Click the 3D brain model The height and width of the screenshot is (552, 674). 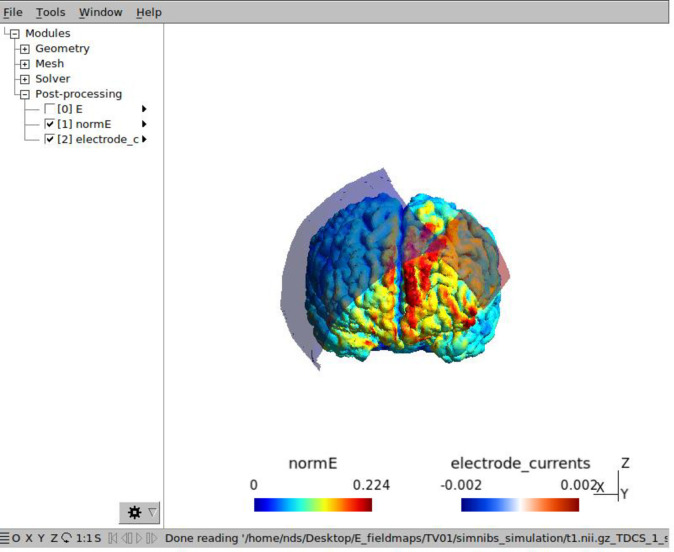(403, 279)
